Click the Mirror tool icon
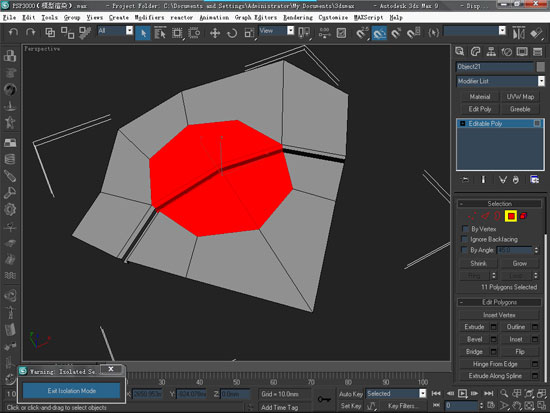Screen dimensions: 550x413 click(519, 33)
